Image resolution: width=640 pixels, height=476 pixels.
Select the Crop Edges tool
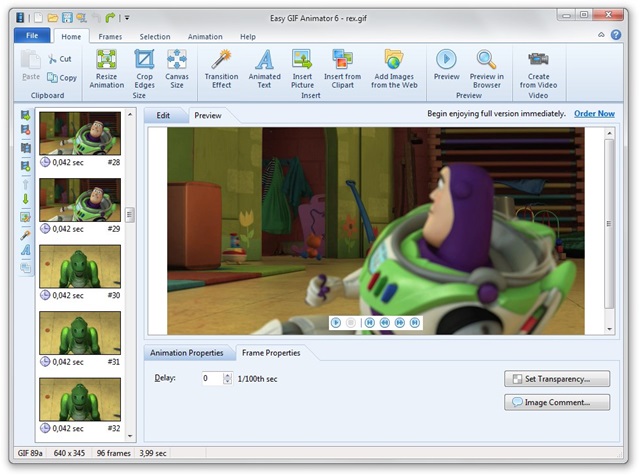click(144, 69)
